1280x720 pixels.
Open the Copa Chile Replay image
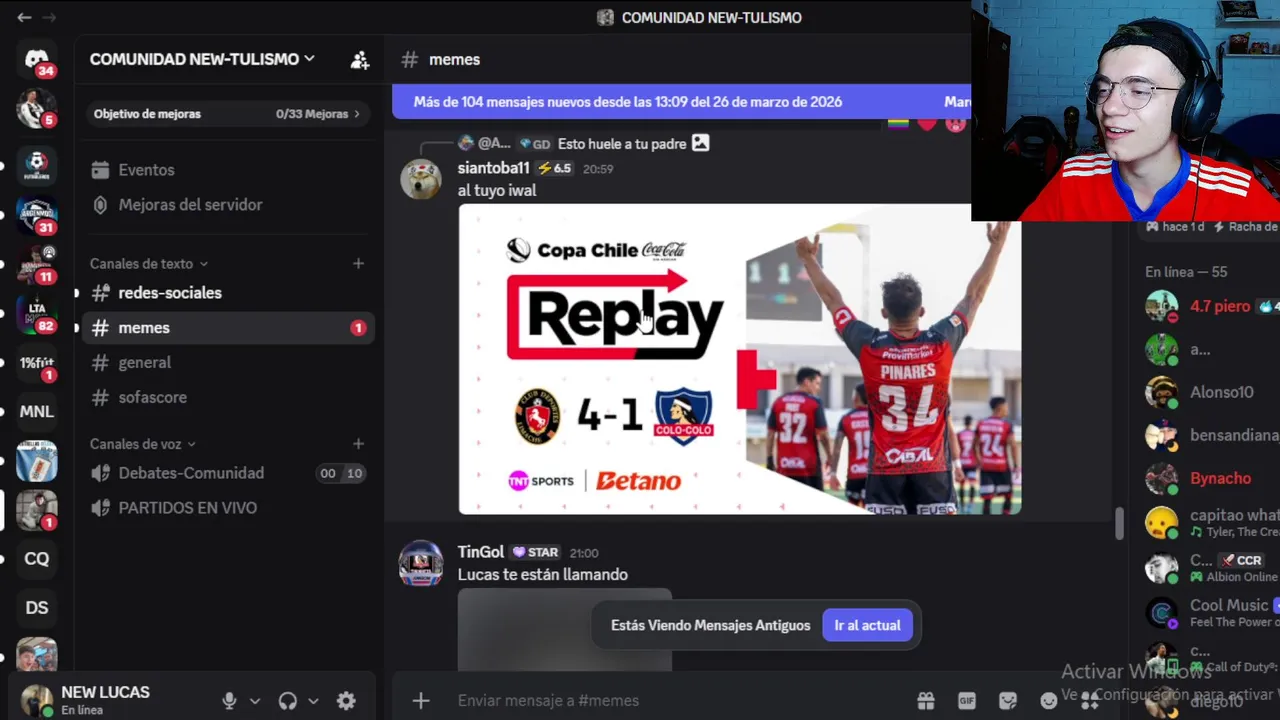[x=740, y=359]
